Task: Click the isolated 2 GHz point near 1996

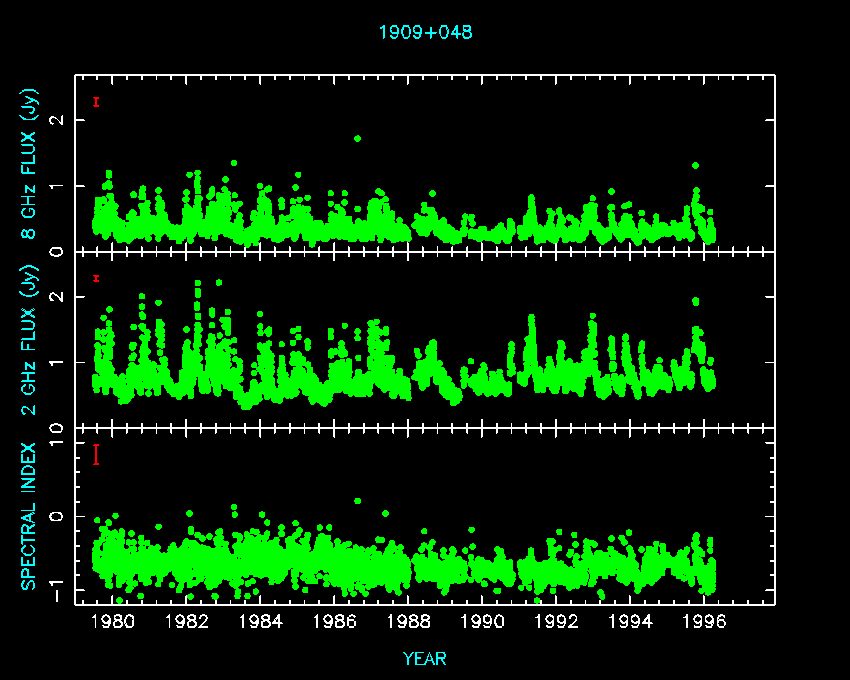Action: pos(695,301)
